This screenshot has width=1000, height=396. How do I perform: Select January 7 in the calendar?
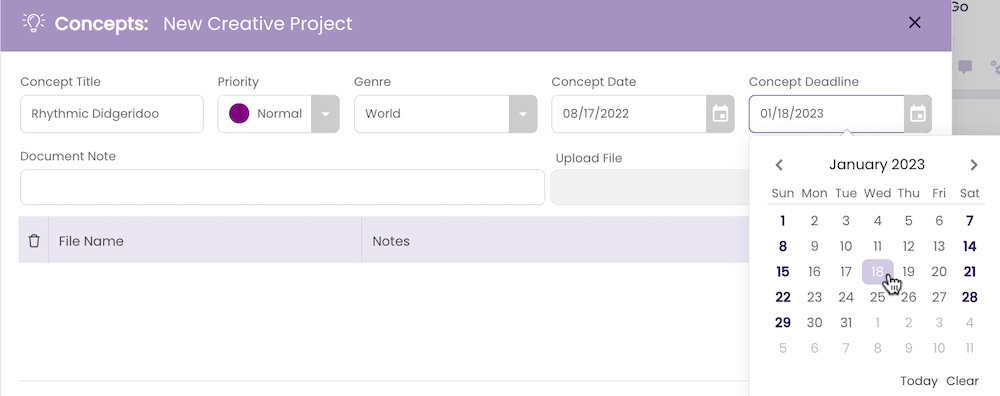(x=969, y=221)
